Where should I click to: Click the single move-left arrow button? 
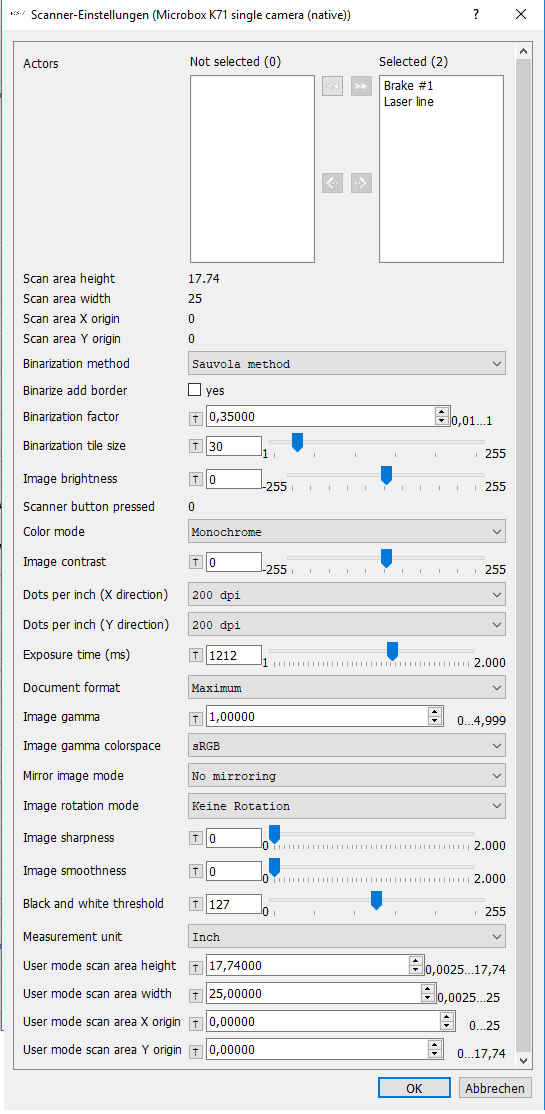tap(333, 183)
